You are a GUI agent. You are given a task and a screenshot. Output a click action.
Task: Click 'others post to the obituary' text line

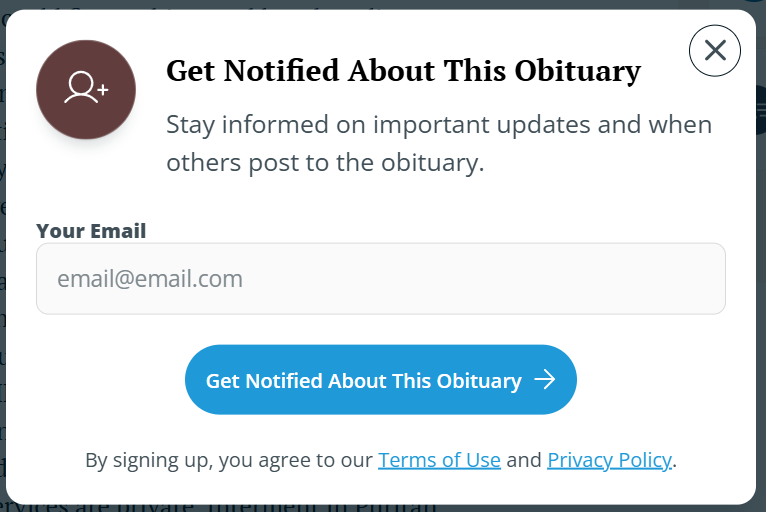coord(325,163)
